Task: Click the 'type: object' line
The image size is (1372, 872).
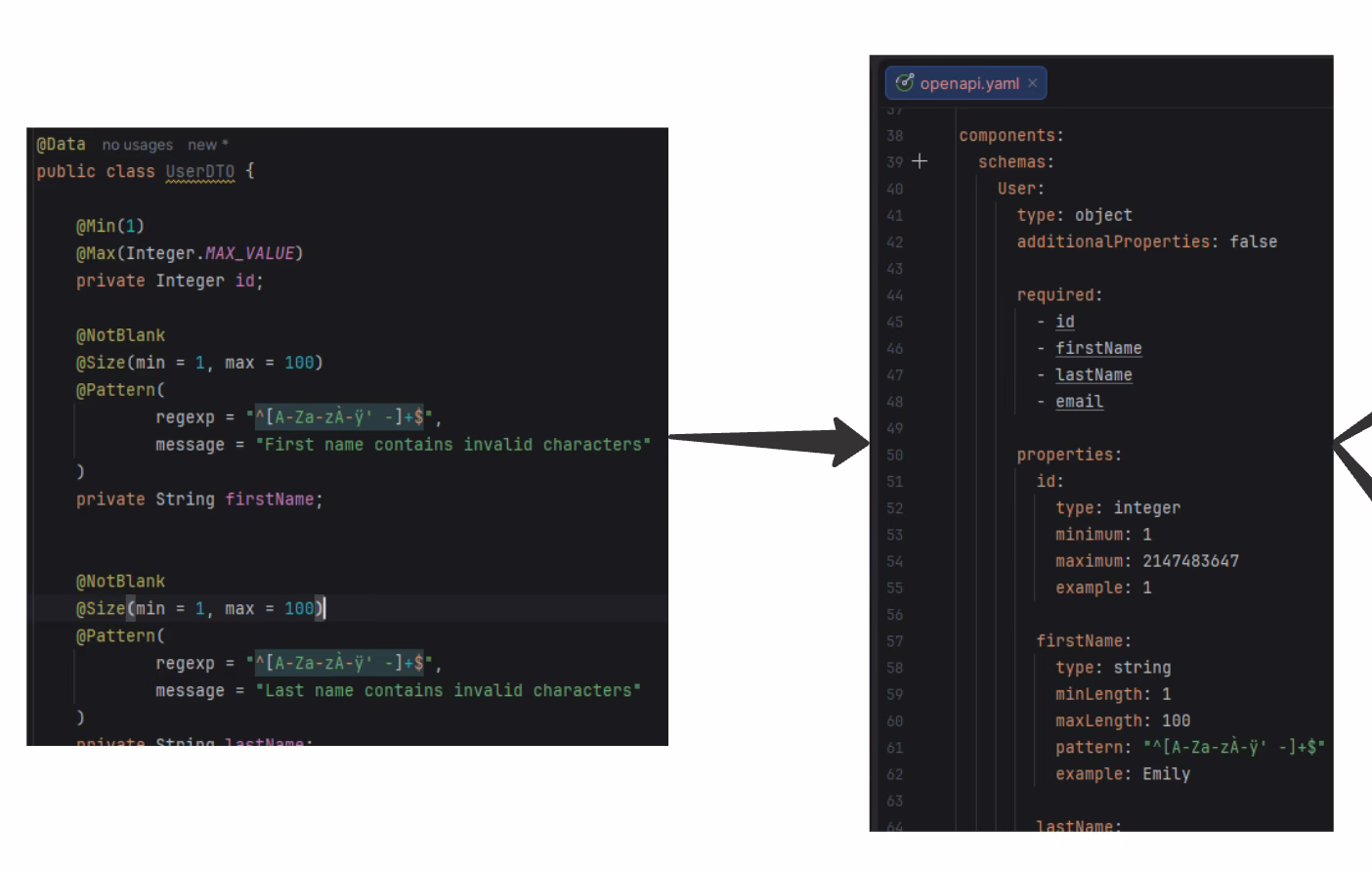Action: pyautogui.click(x=1075, y=215)
